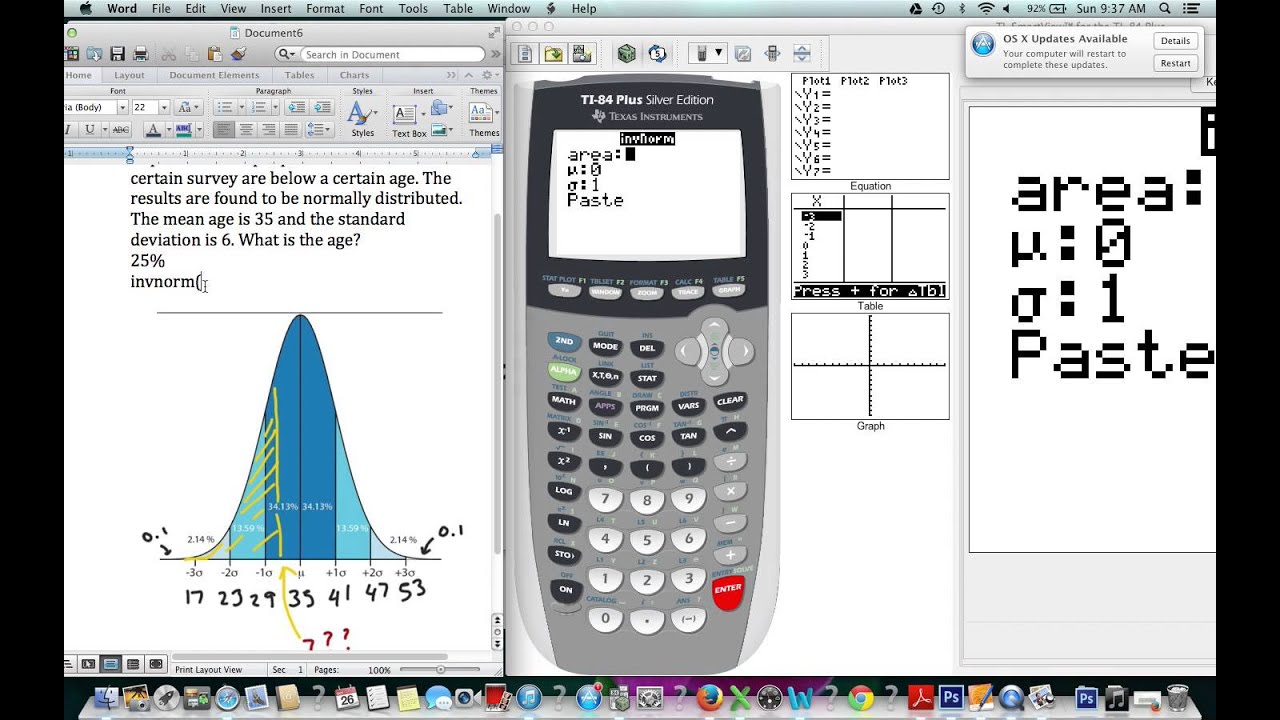
Task: Open the font name dropdown arrow
Action: [x=122, y=107]
